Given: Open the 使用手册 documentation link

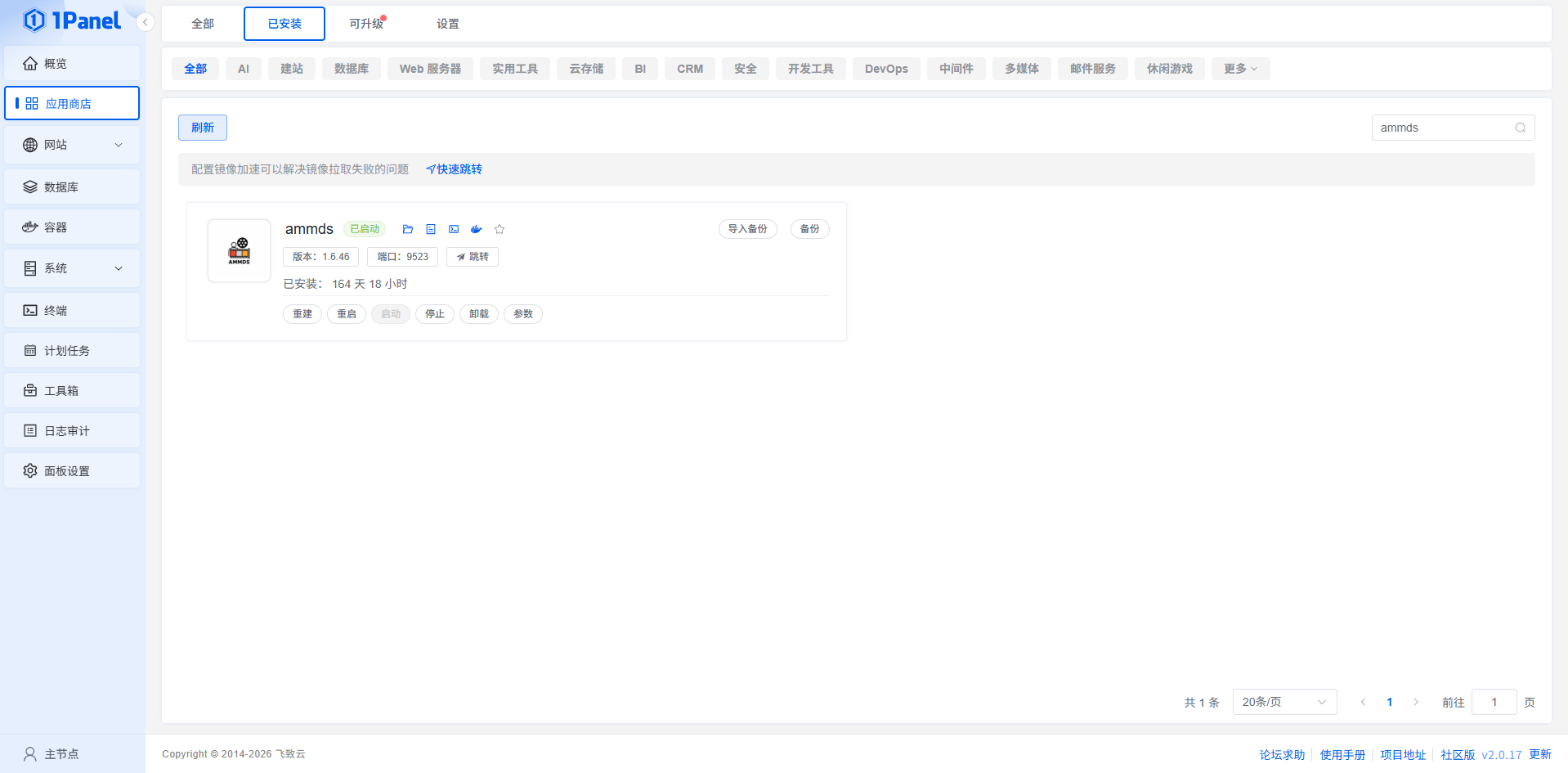Looking at the screenshot, I should click(1342, 754).
